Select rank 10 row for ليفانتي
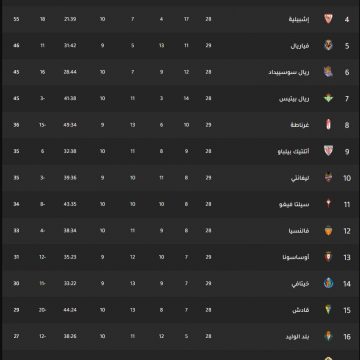 (x=180, y=178)
